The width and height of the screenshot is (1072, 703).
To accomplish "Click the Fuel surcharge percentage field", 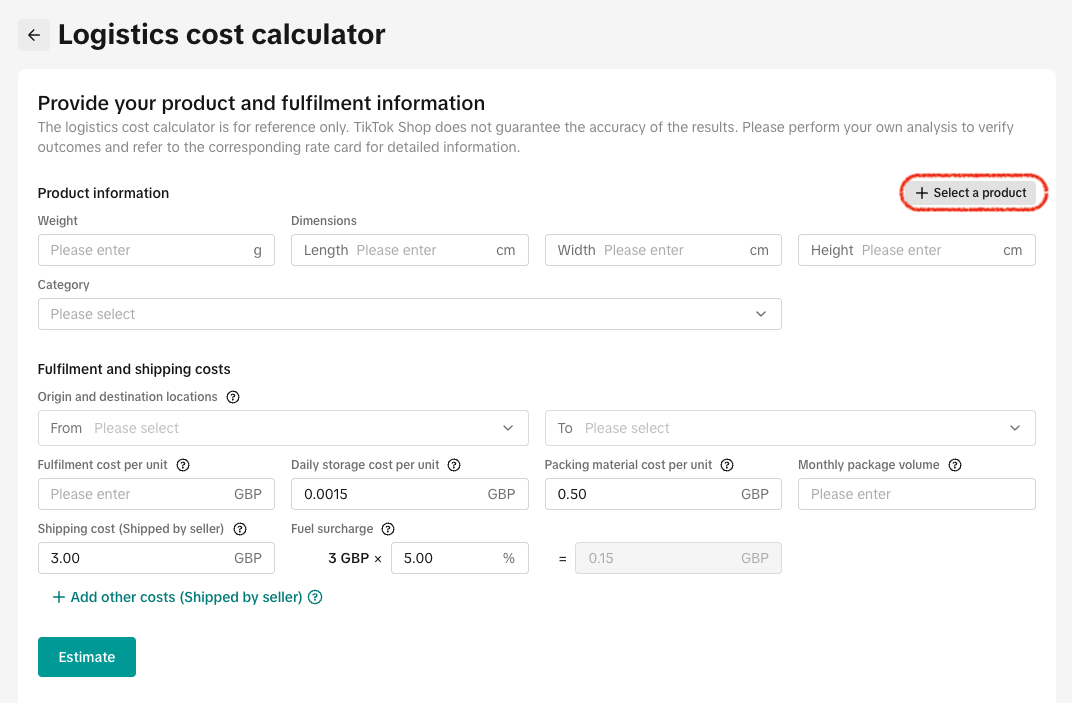I will pos(445,558).
